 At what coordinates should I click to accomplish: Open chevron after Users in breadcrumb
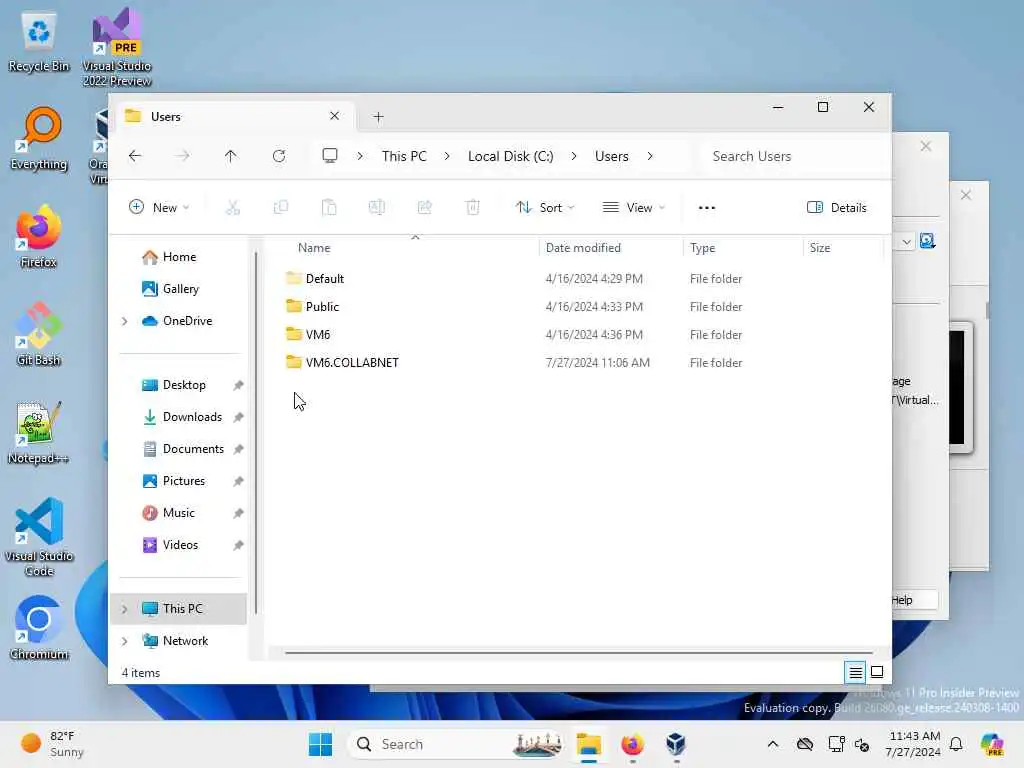(650, 156)
